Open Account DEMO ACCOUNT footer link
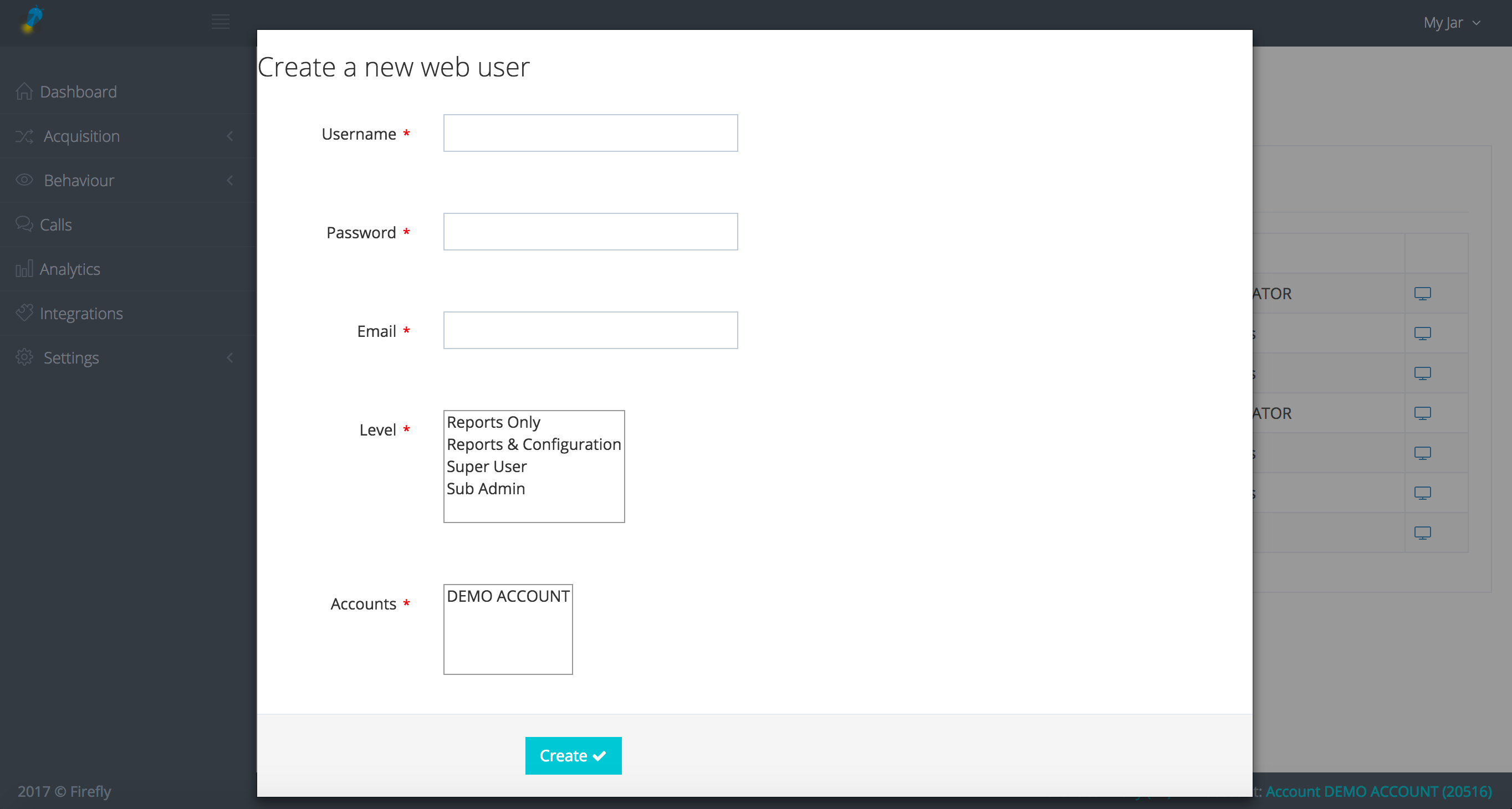This screenshot has width=1512, height=809. coord(1378,791)
